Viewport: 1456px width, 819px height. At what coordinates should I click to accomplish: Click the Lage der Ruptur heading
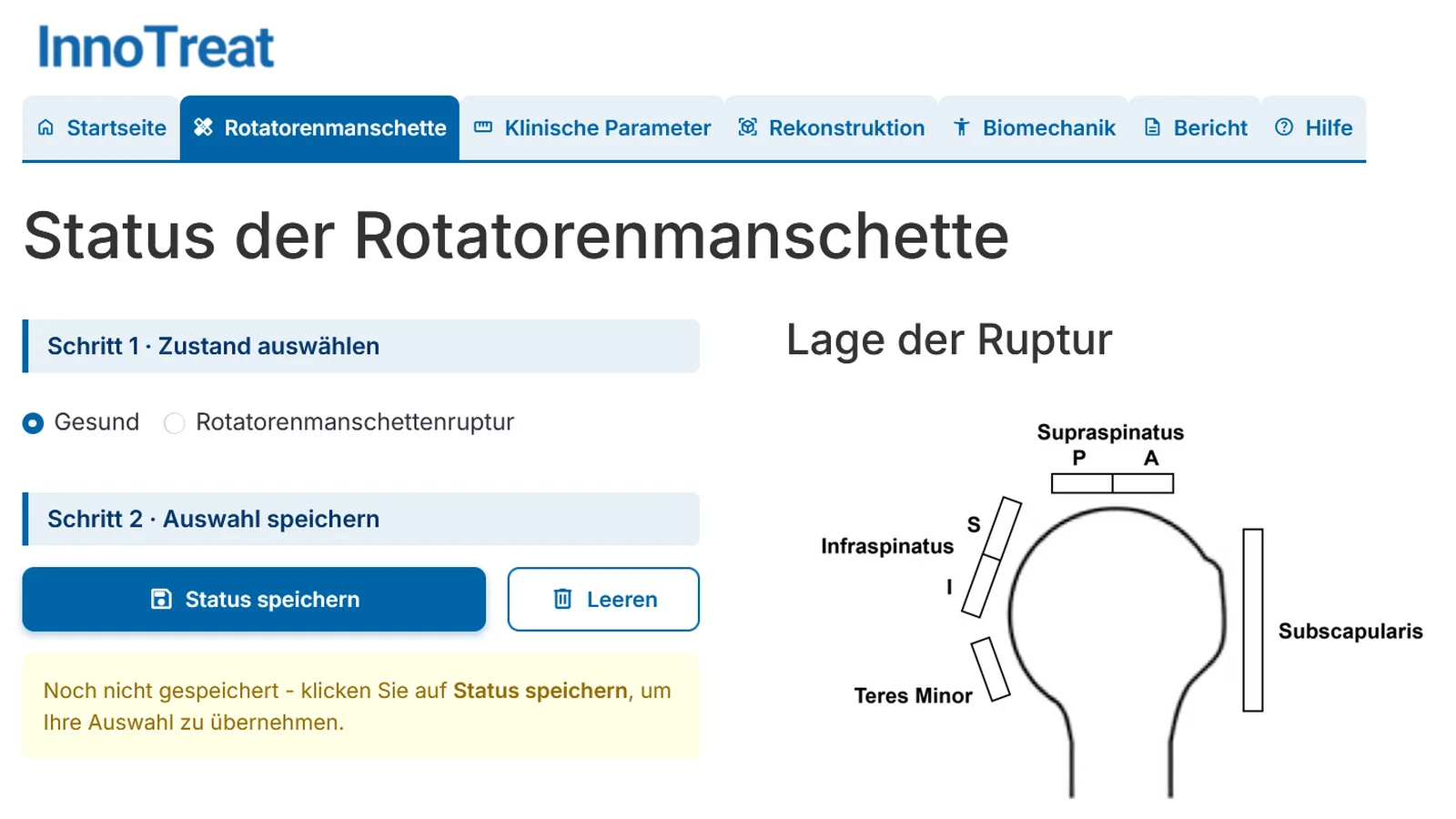point(949,340)
